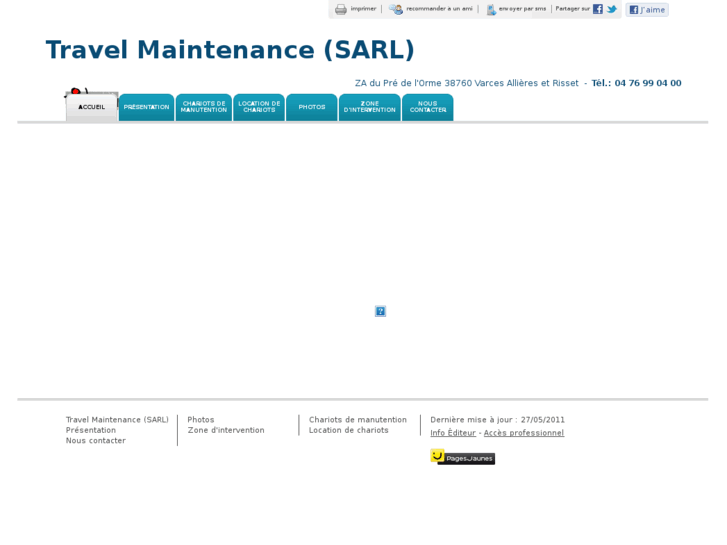Open the Photos navigation tab
The image size is (727, 545).
click(312, 107)
